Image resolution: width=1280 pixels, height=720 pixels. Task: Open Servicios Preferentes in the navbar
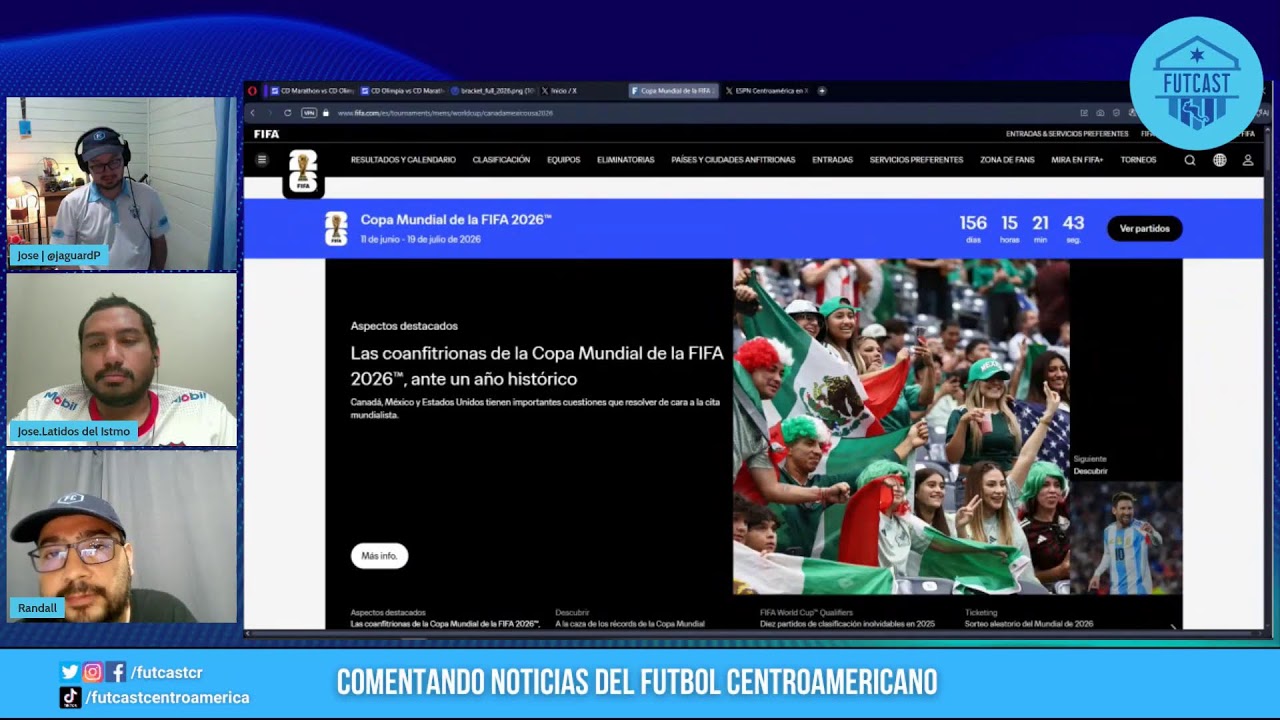coord(916,160)
